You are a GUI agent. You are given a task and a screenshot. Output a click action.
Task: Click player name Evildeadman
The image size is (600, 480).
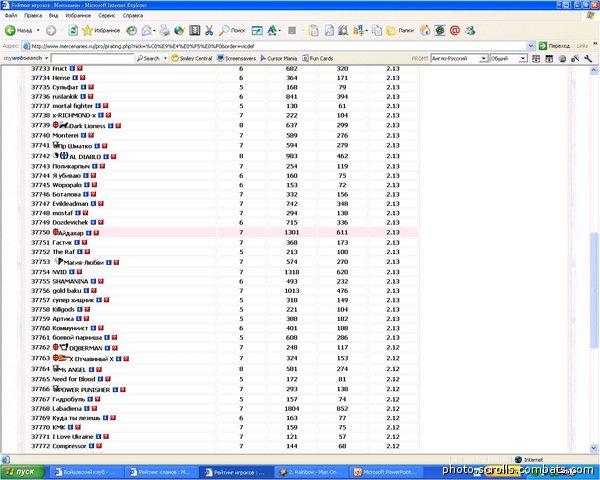pyautogui.click(x=70, y=204)
